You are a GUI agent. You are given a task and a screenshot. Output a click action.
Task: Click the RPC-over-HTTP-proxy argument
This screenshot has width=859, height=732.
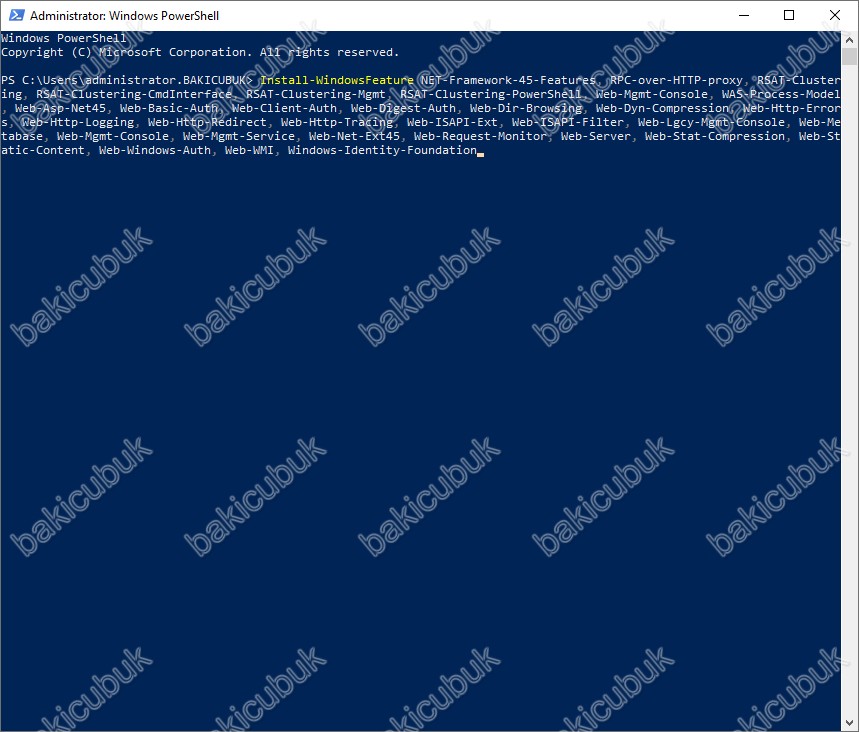pos(676,80)
